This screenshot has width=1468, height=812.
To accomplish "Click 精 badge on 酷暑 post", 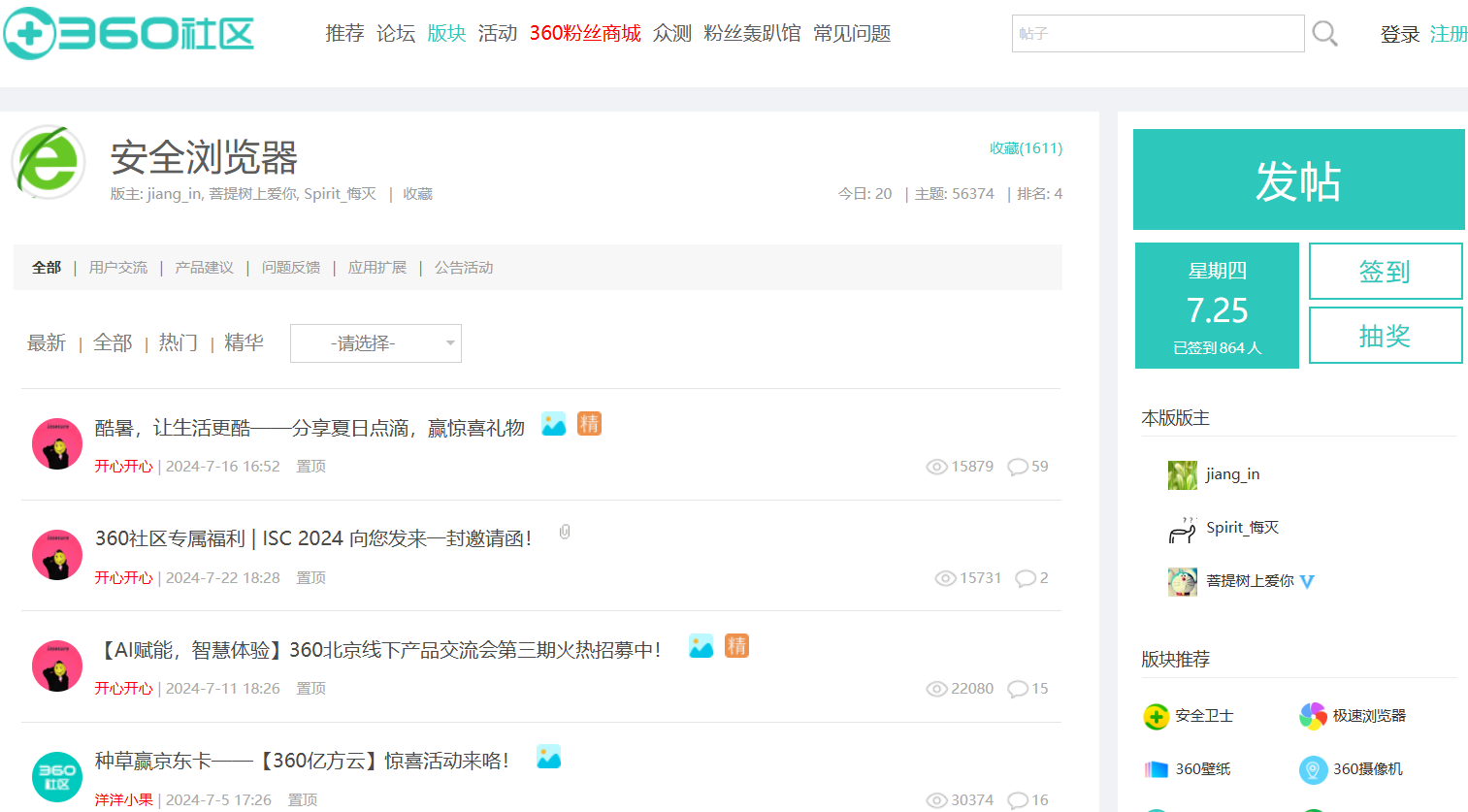I will (x=589, y=424).
